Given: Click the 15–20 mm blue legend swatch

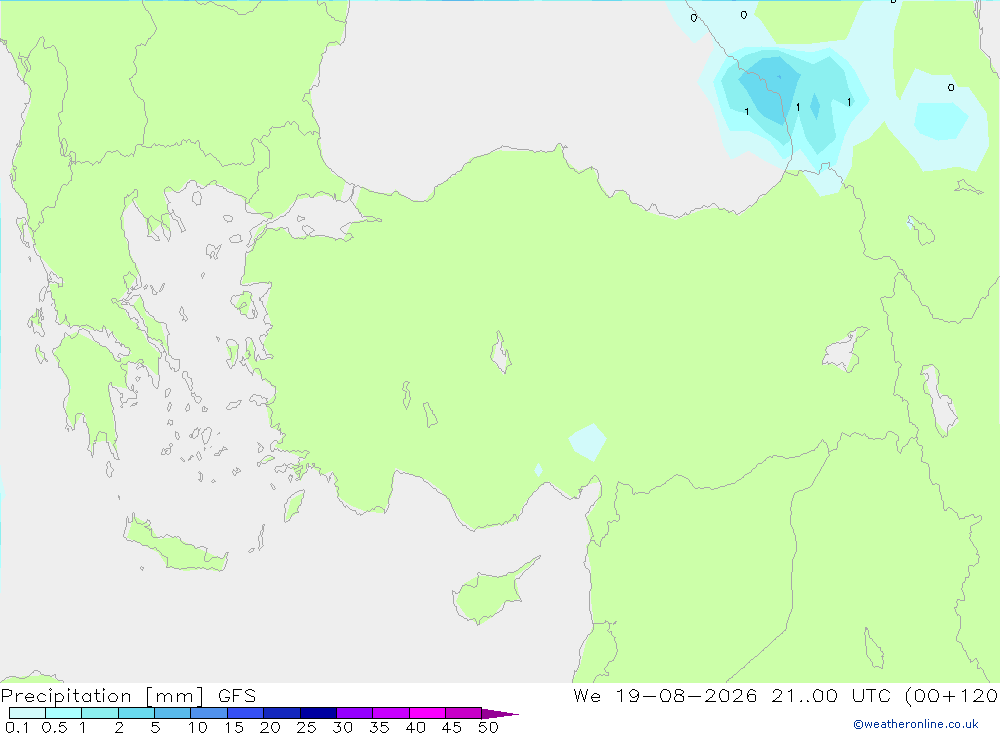Looking at the screenshot, I should point(246,713).
